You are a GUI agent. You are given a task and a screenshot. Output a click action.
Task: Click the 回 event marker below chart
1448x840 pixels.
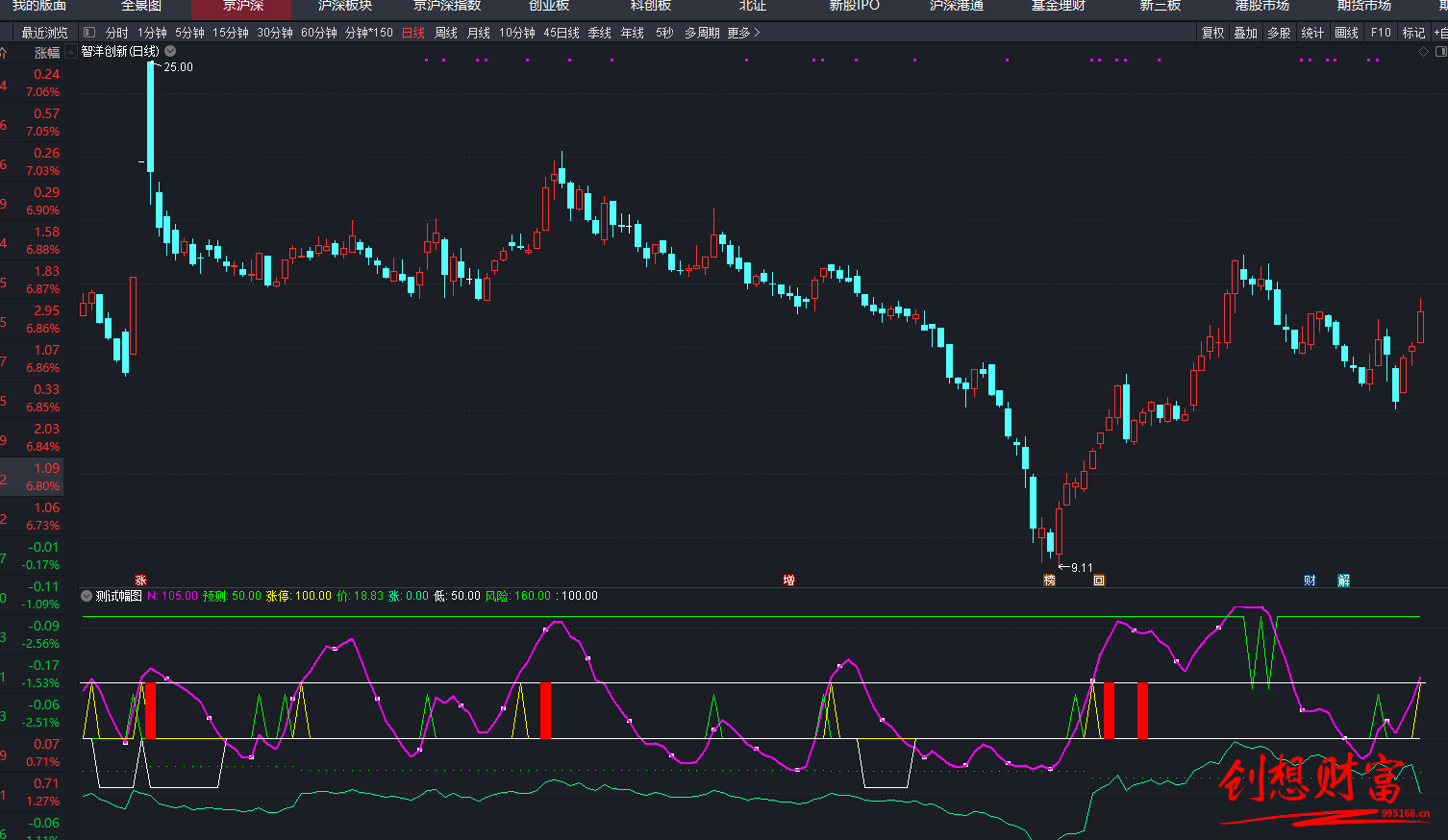pos(1099,581)
